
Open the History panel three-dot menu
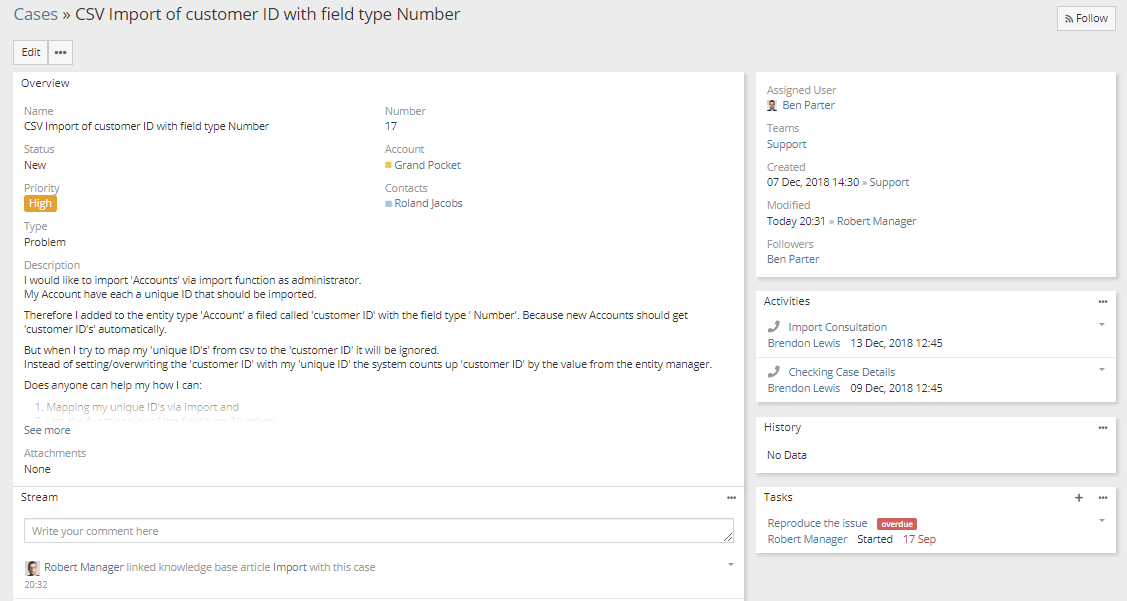1103,427
